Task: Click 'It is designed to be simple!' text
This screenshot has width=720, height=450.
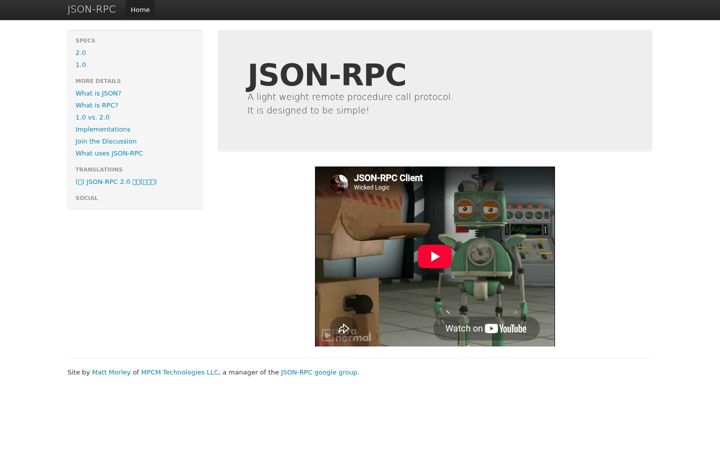Action: (x=308, y=111)
